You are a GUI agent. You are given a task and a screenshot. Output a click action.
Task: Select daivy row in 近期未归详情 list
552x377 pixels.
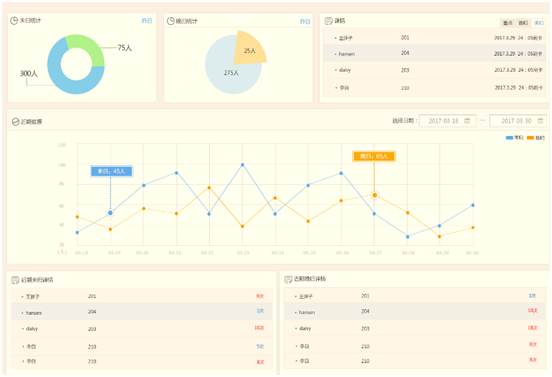142,328
